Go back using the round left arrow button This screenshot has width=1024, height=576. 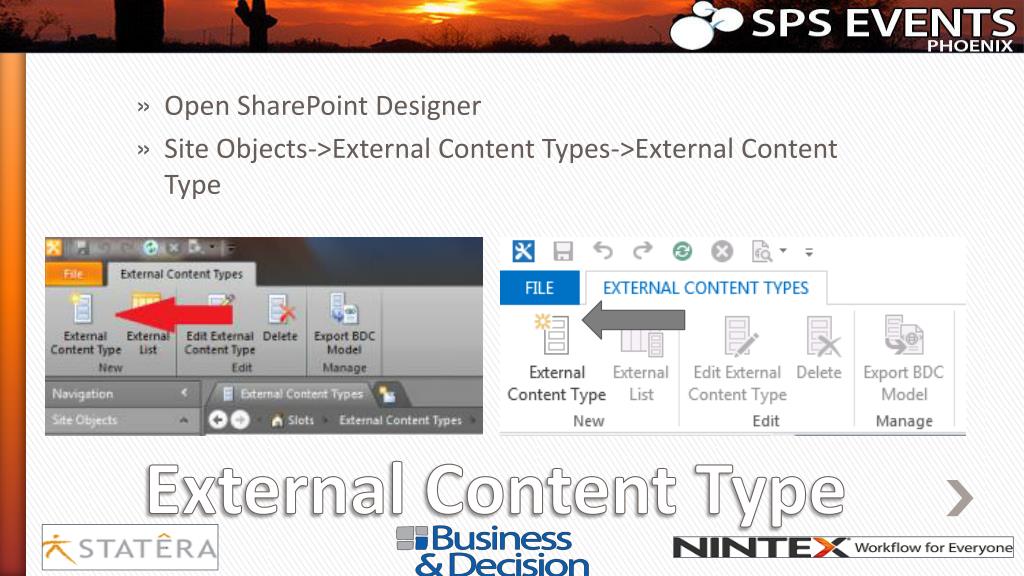[x=218, y=420]
